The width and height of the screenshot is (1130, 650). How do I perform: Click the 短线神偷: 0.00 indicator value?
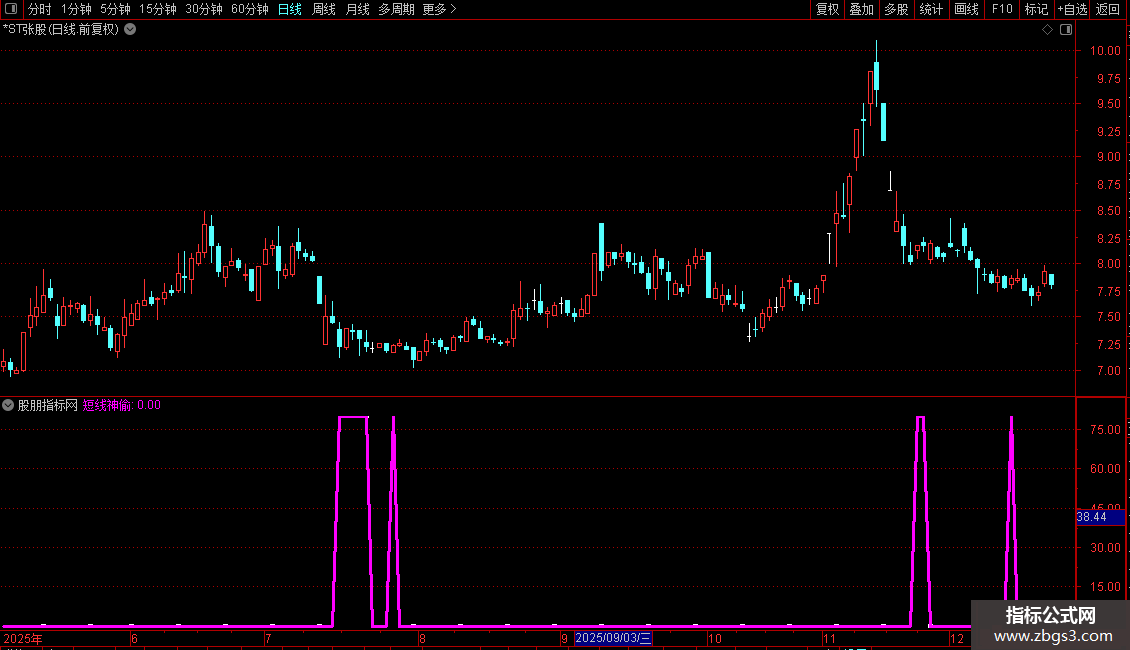pyautogui.click(x=122, y=406)
